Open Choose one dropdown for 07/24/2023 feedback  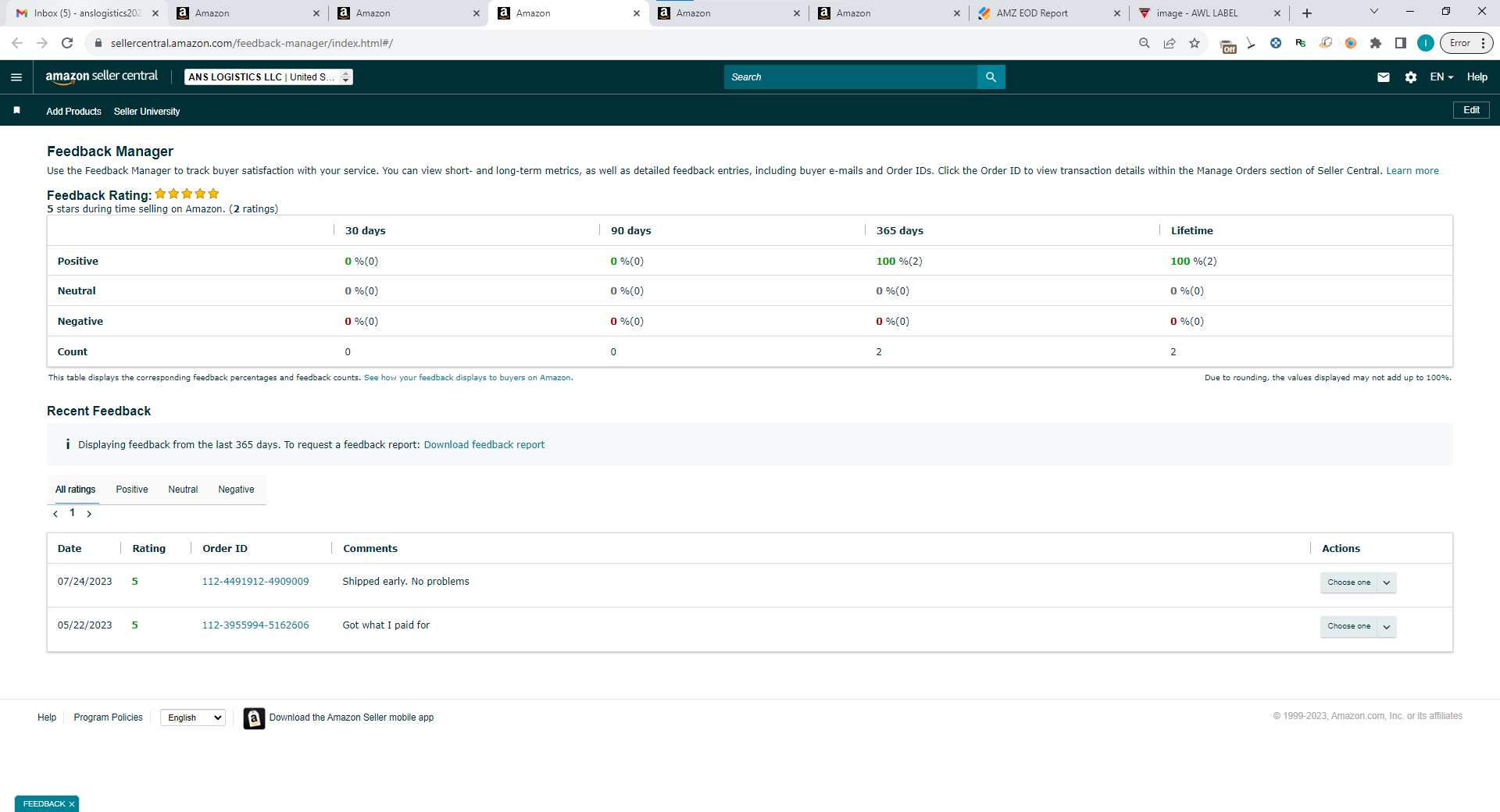1358,582
